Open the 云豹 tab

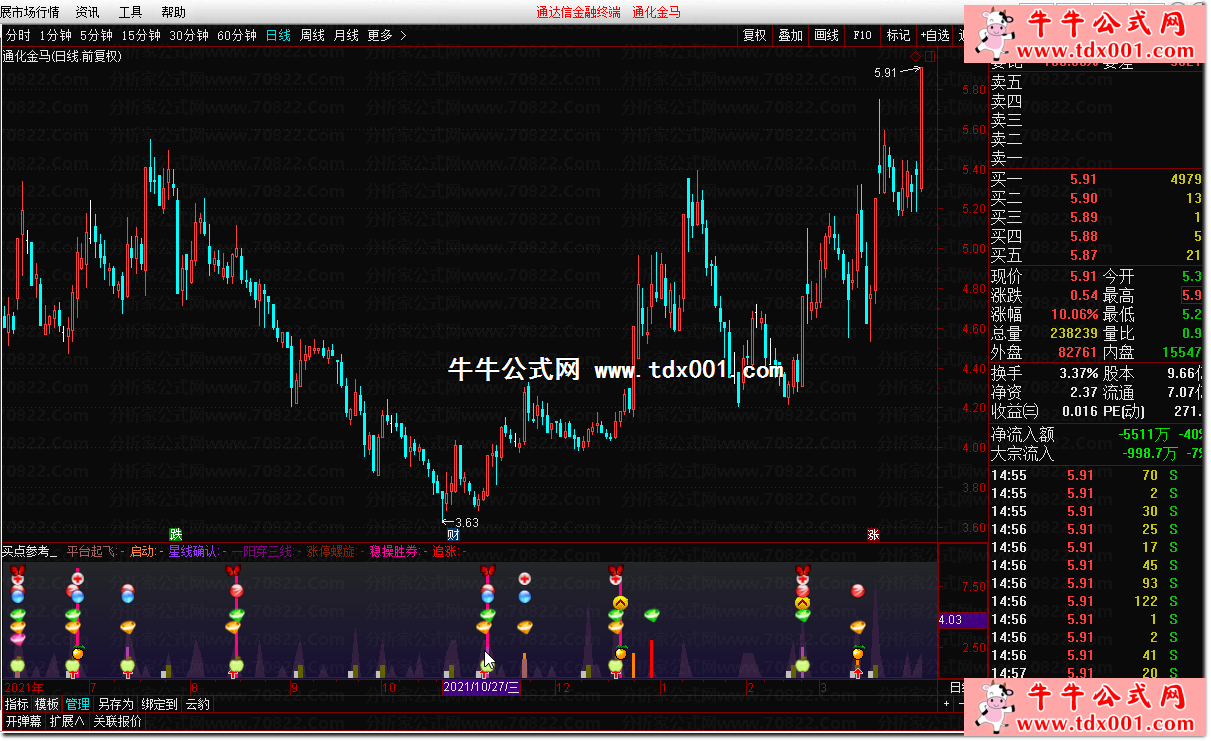tap(197, 704)
